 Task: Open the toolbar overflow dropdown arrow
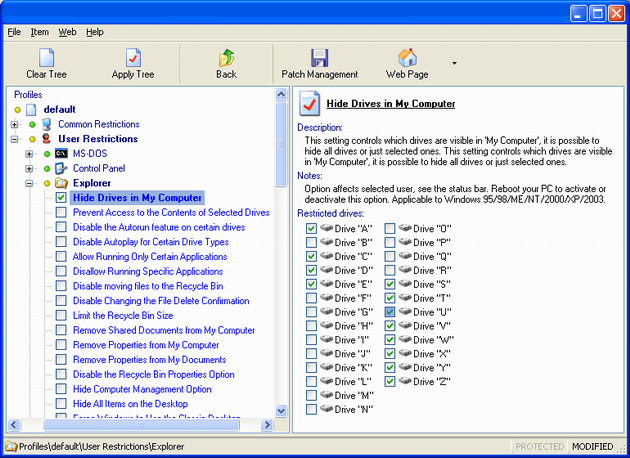tap(455, 63)
